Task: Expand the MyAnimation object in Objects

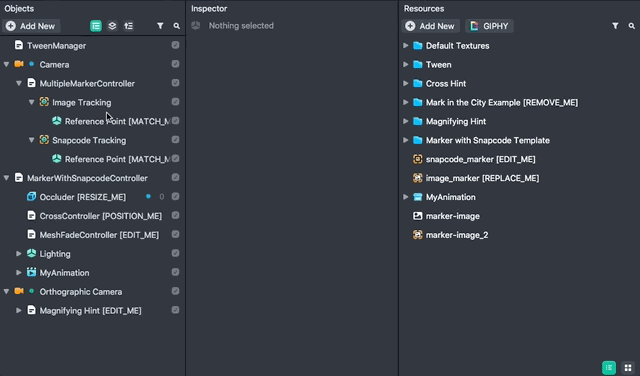Action: pos(19,272)
